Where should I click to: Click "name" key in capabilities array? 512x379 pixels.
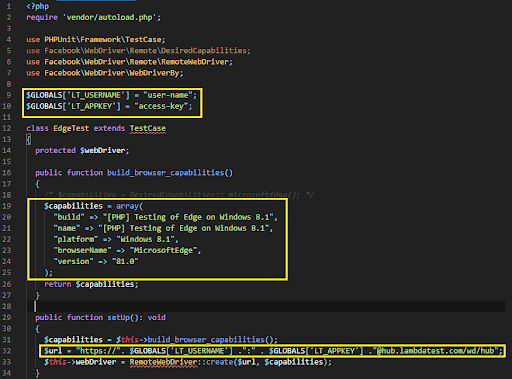pos(67,228)
